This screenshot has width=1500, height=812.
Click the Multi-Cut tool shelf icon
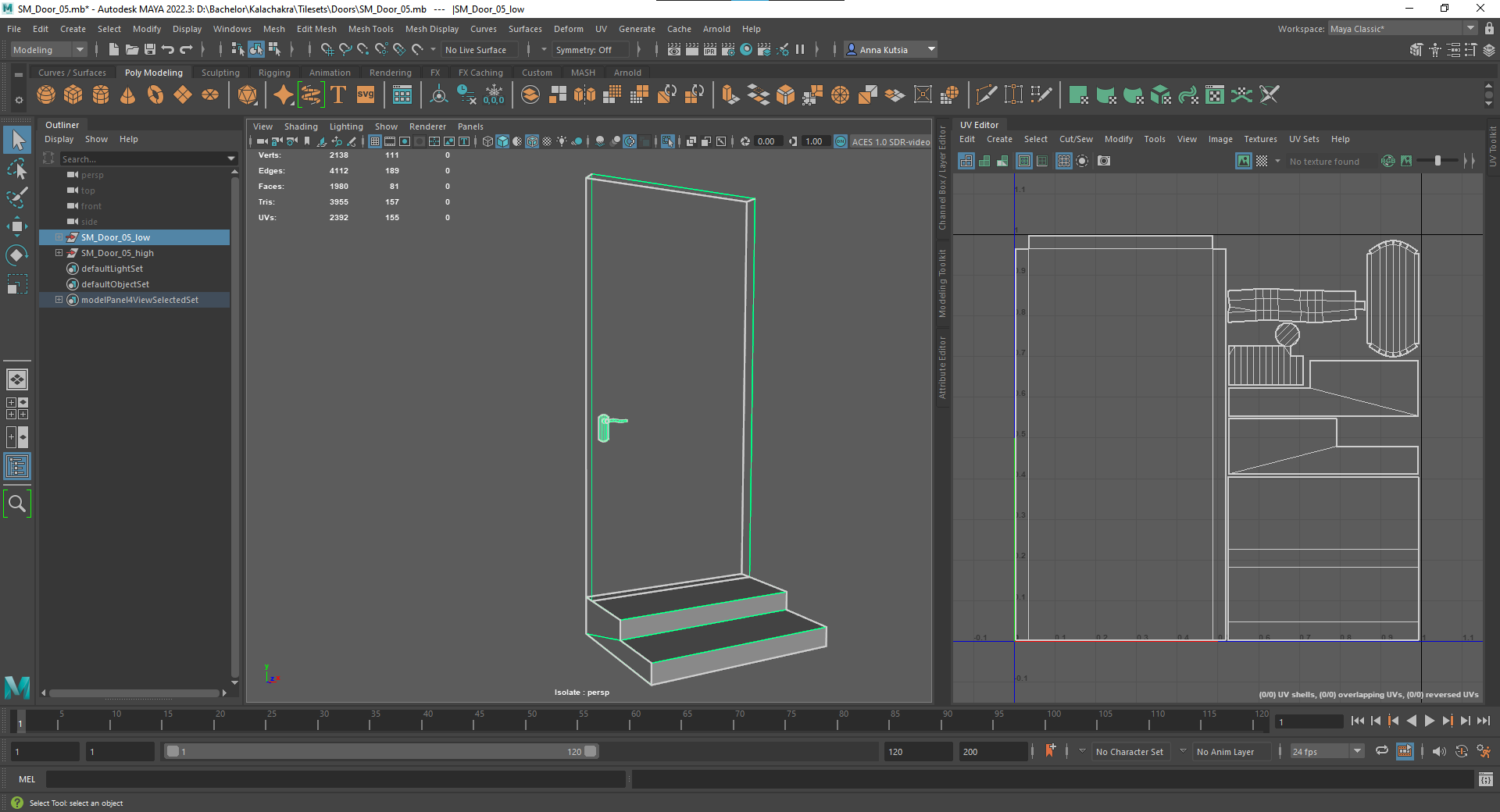[x=987, y=95]
